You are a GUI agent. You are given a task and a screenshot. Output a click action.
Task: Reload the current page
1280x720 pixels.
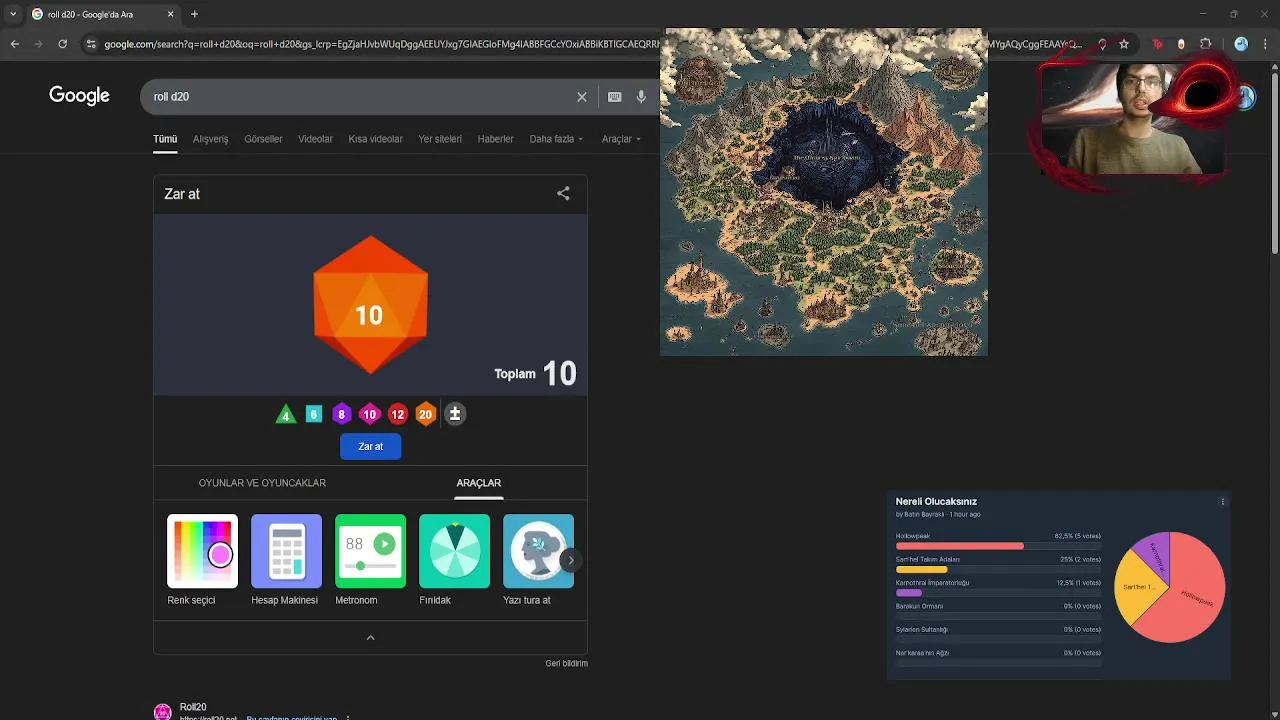pos(62,44)
